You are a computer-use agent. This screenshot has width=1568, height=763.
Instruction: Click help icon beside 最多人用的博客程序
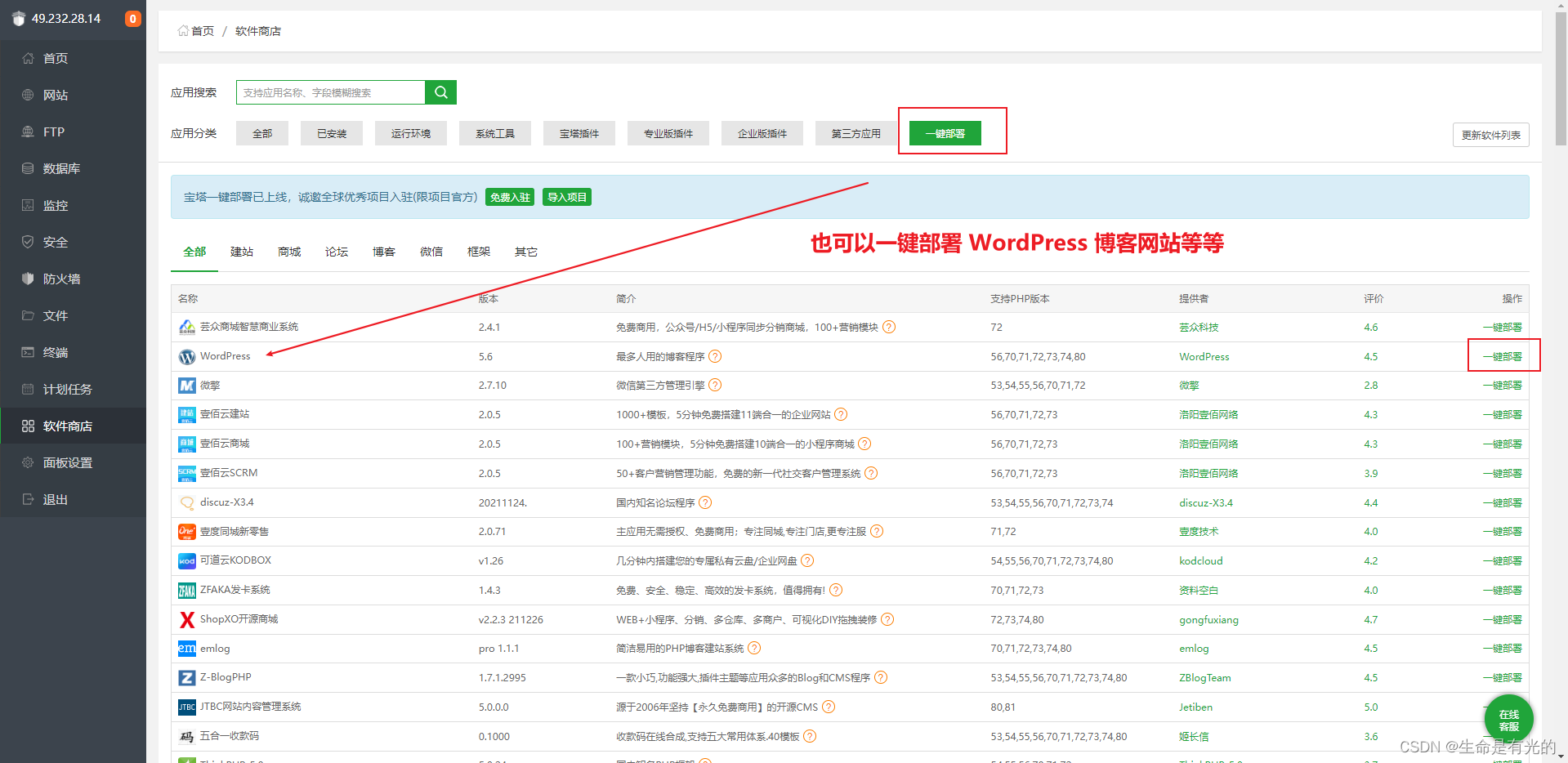(x=715, y=356)
